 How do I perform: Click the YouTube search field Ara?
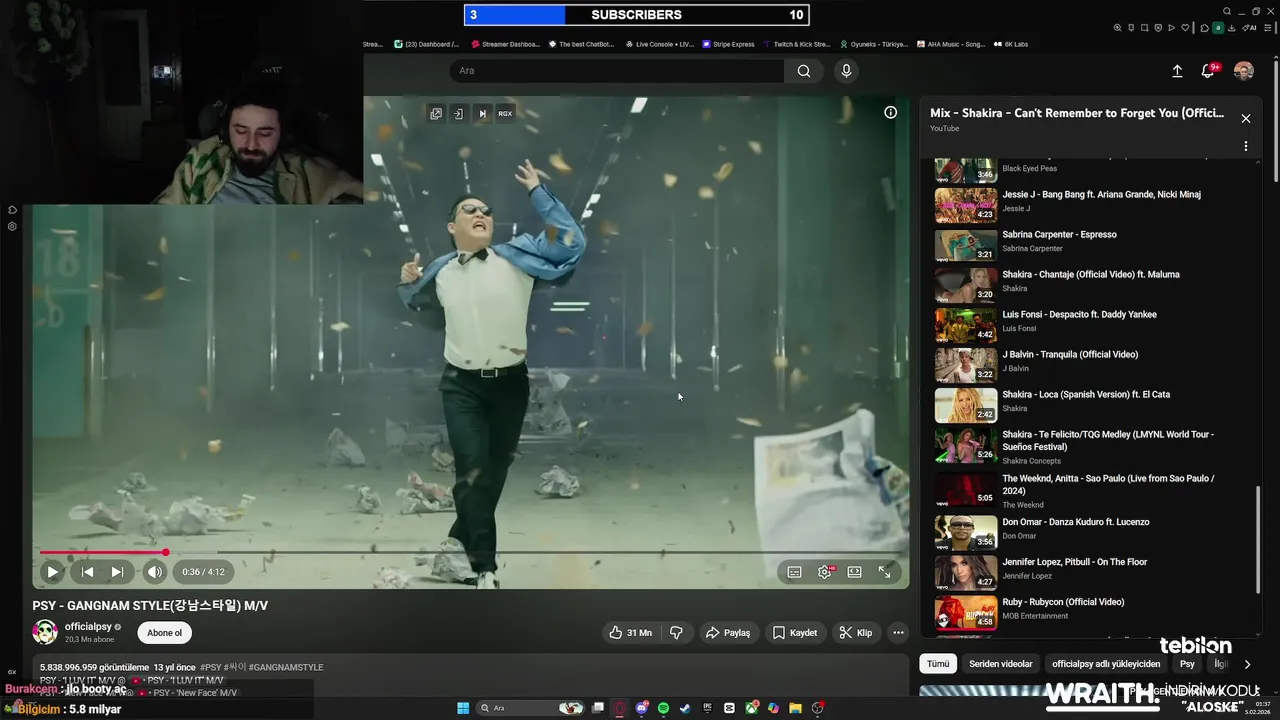pyautogui.click(x=617, y=71)
